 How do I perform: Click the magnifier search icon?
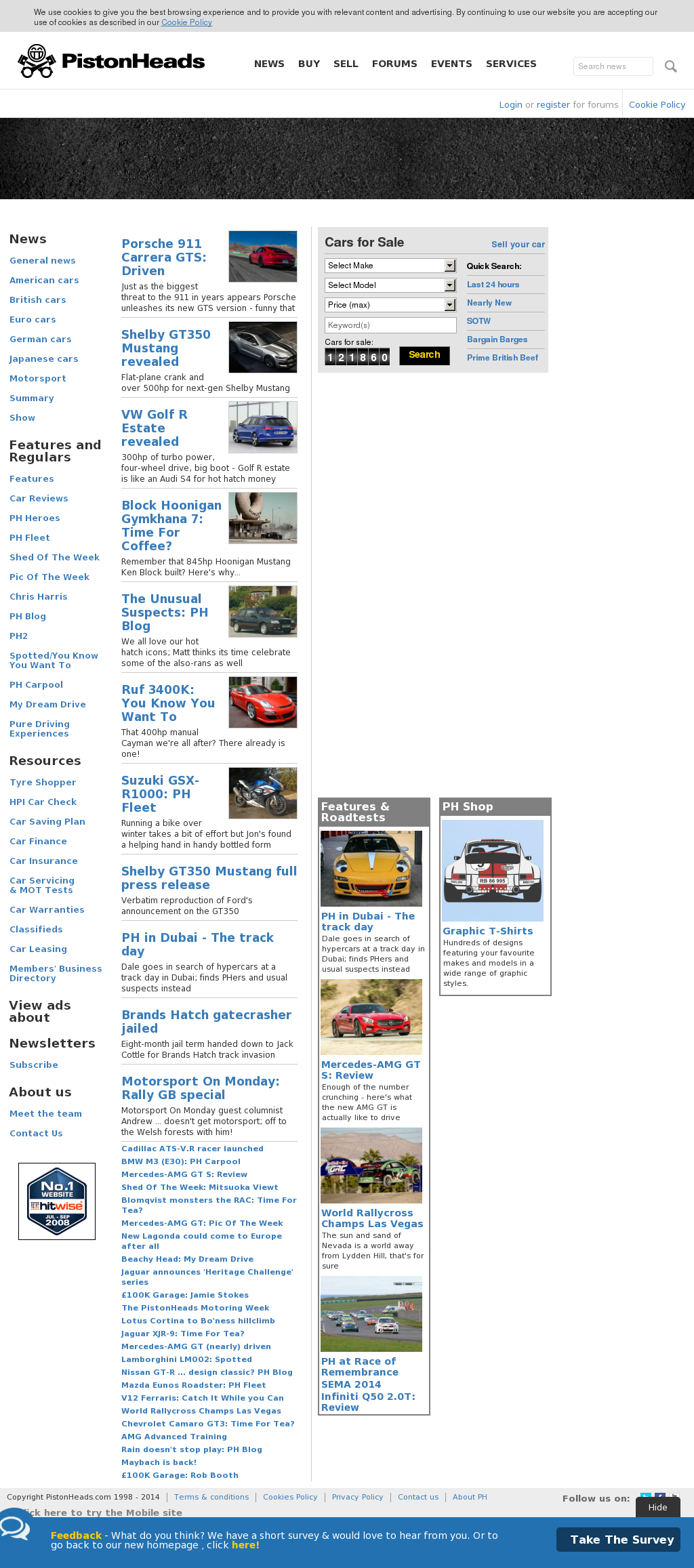671,66
